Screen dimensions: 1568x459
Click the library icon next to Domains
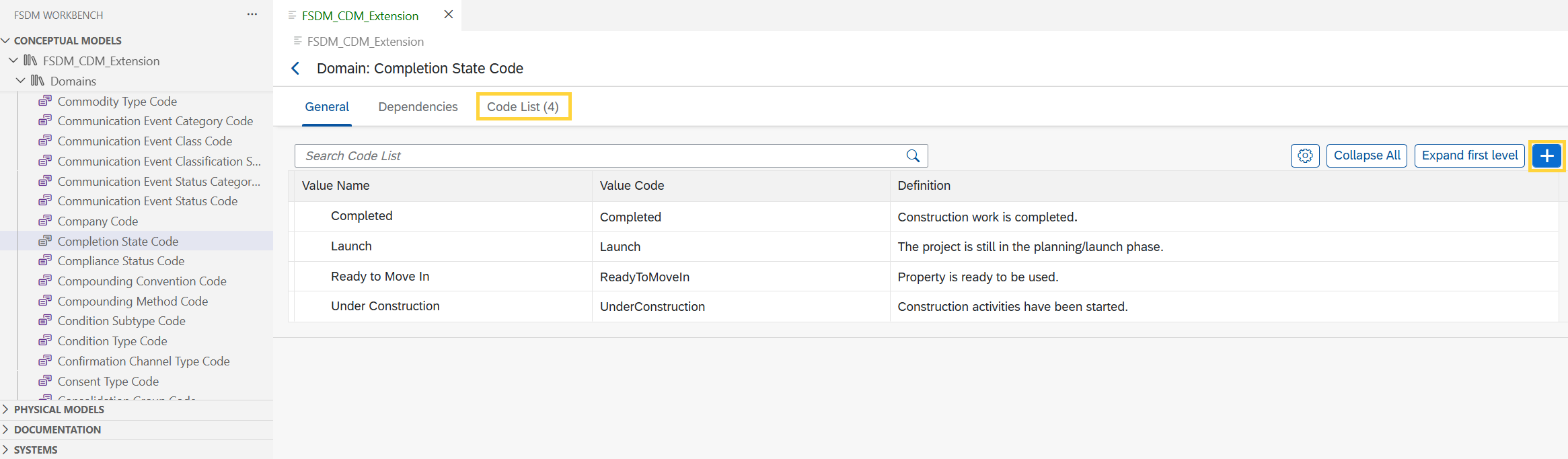pos(38,81)
